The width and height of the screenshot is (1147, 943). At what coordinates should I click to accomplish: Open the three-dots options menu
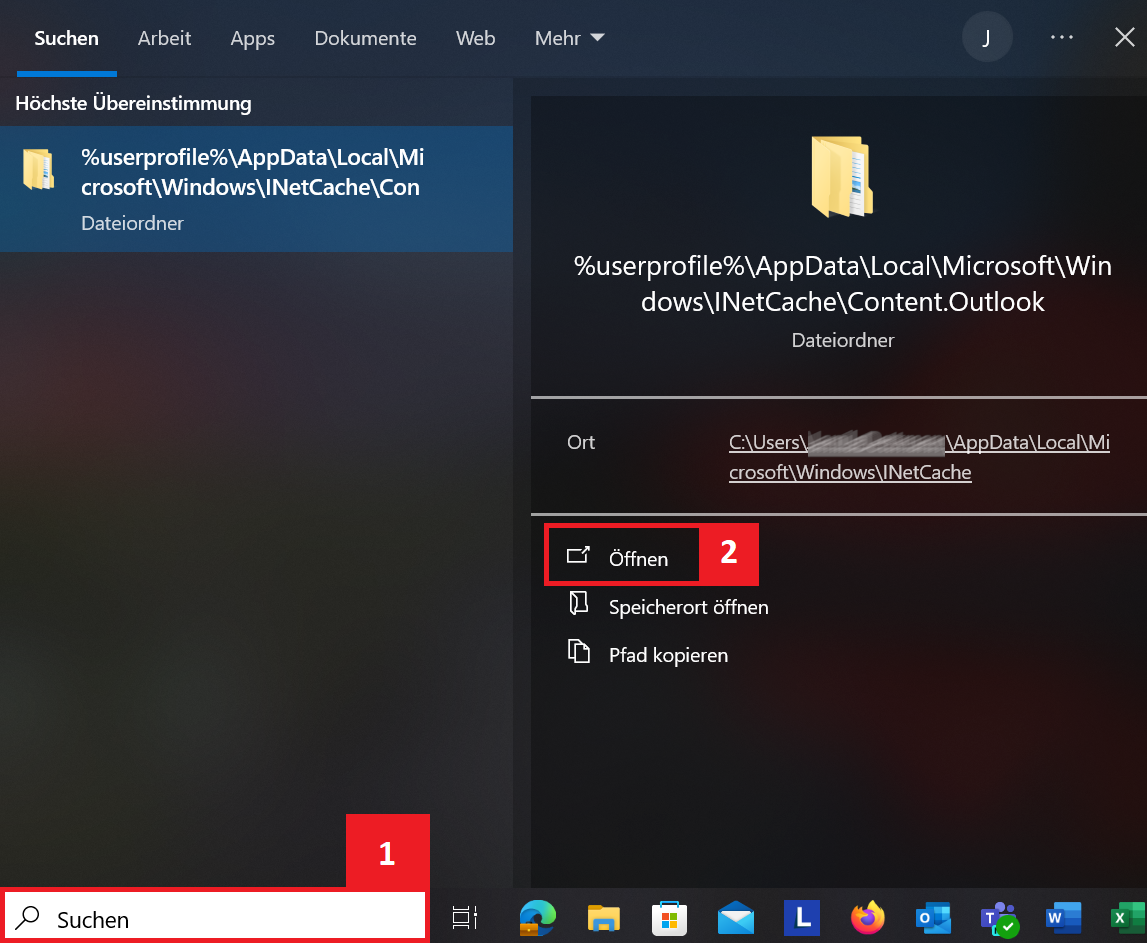(1061, 38)
